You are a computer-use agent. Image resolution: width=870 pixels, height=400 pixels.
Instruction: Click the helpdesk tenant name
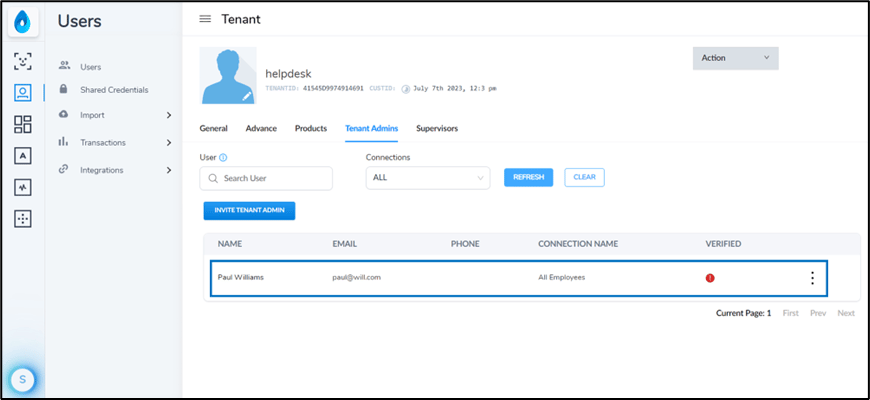(289, 74)
